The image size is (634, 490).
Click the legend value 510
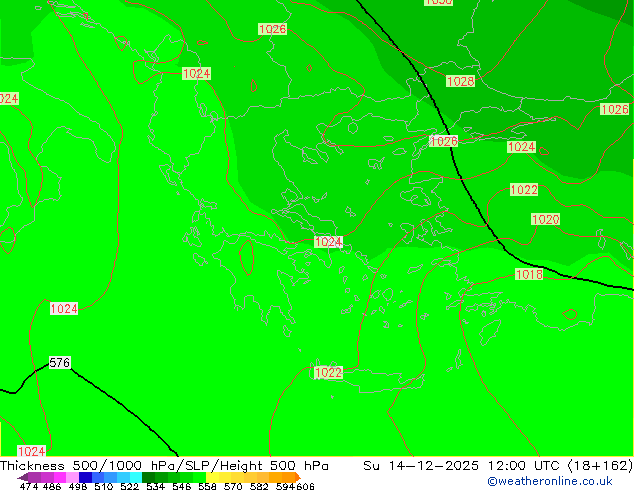(x=104, y=486)
